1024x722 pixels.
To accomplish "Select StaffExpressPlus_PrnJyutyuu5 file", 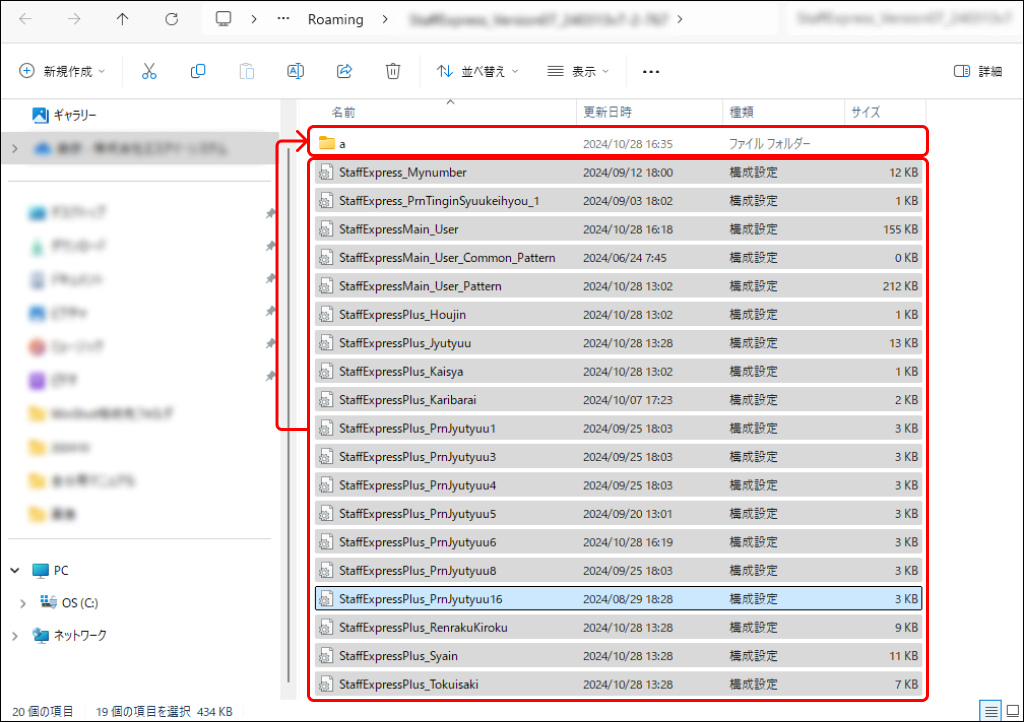I will coord(618,514).
